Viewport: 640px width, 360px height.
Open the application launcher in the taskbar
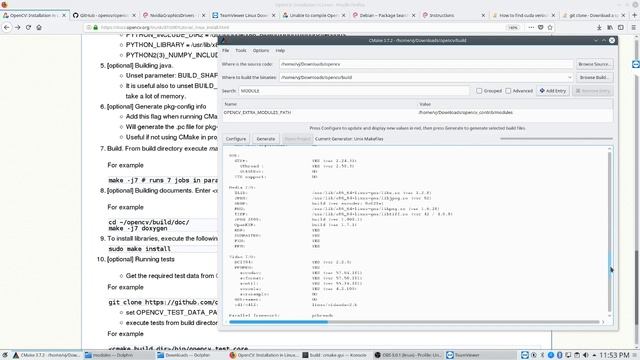[5, 355]
